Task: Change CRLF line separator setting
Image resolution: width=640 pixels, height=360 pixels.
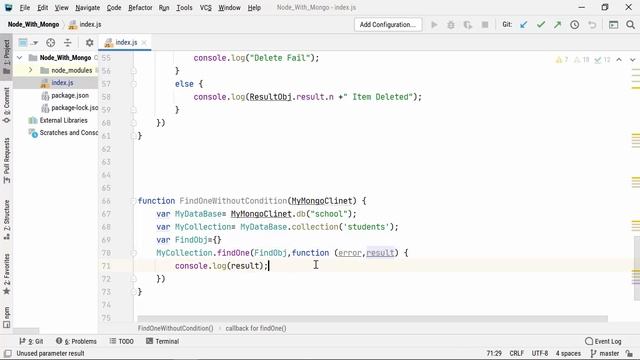Action: click(x=516, y=353)
